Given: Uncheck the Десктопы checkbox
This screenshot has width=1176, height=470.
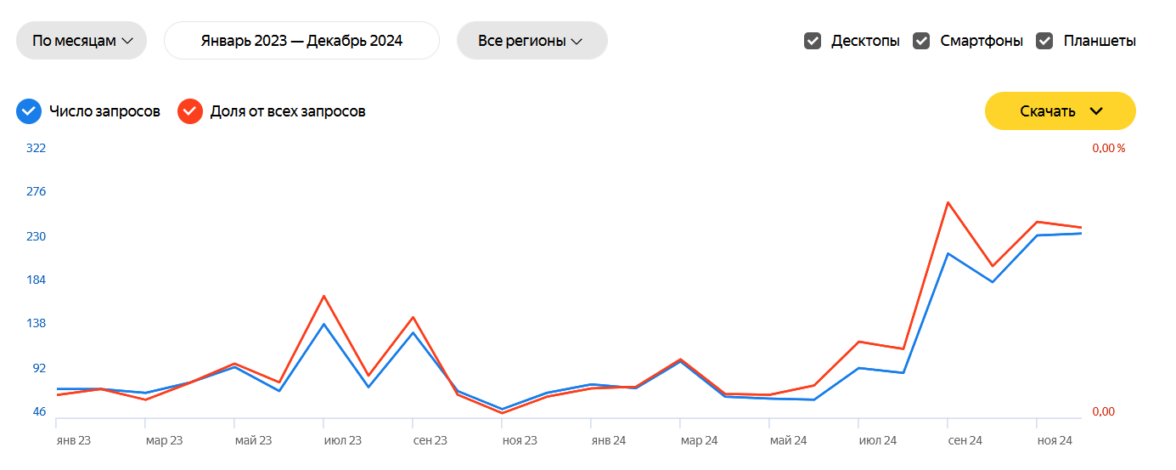Looking at the screenshot, I should pyautogui.click(x=813, y=41).
